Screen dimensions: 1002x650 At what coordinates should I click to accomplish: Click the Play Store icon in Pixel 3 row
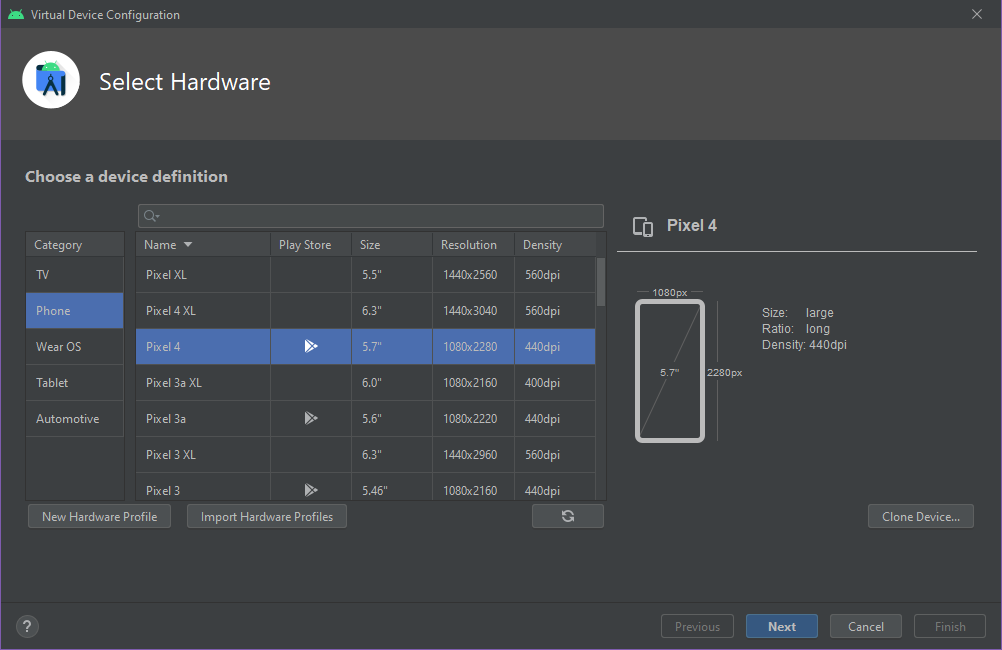[311, 490]
